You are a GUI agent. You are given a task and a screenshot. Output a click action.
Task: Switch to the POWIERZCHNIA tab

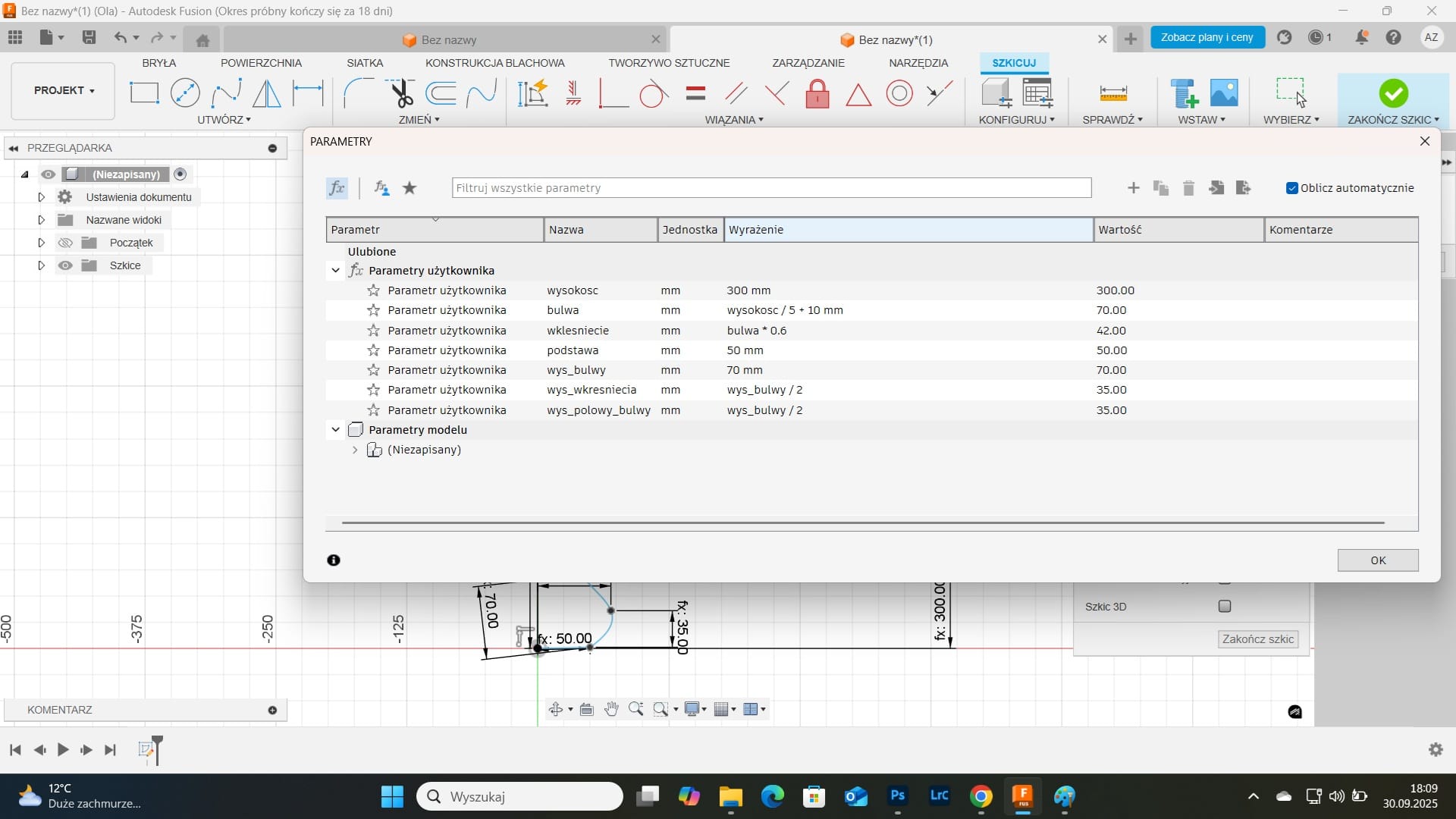point(261,63)
